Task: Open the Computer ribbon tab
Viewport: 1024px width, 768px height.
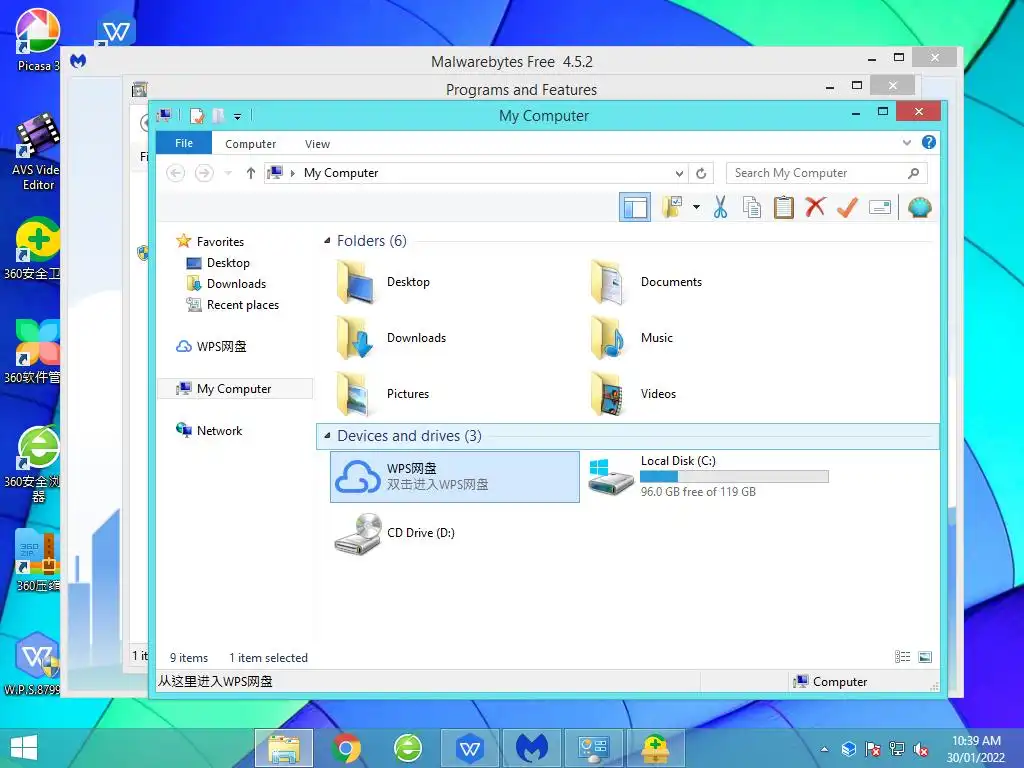Action: pos(251,144)
